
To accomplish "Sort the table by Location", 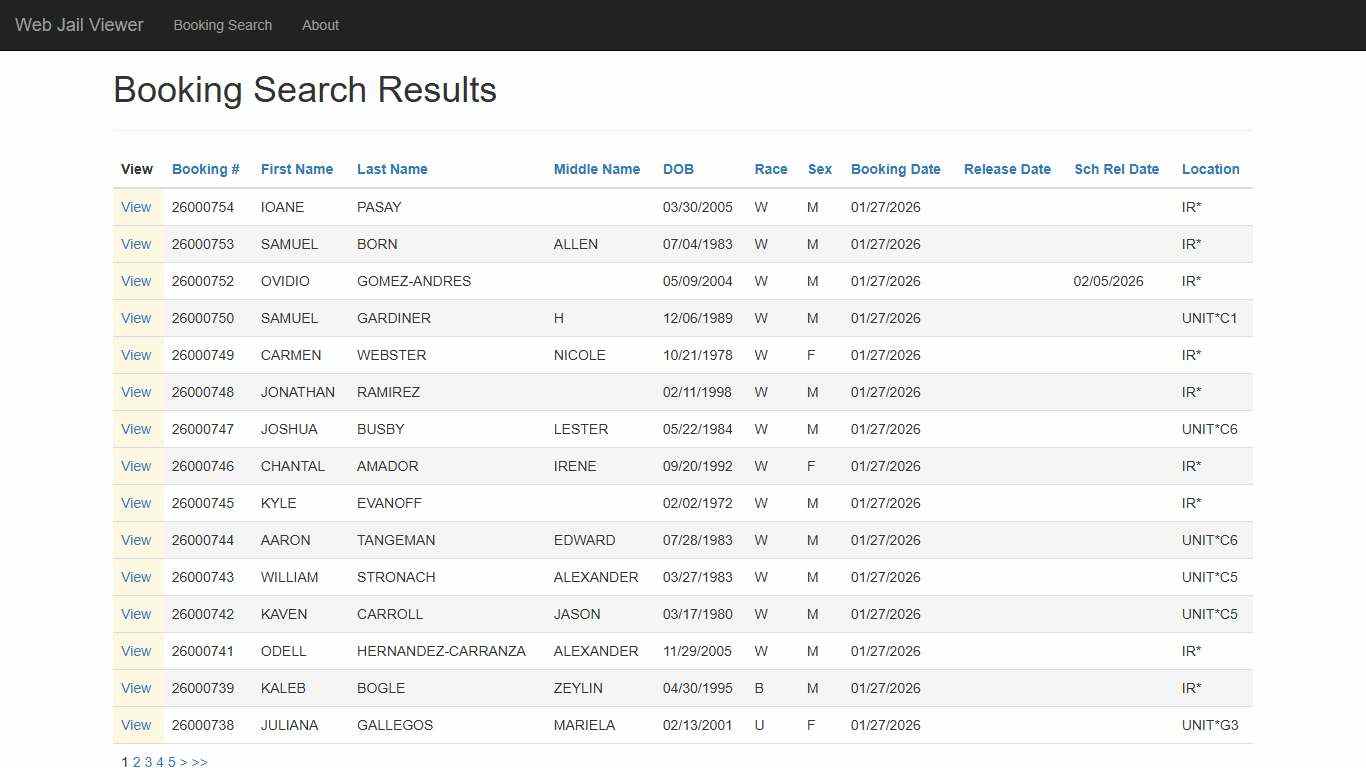I will coord(1210,169).
